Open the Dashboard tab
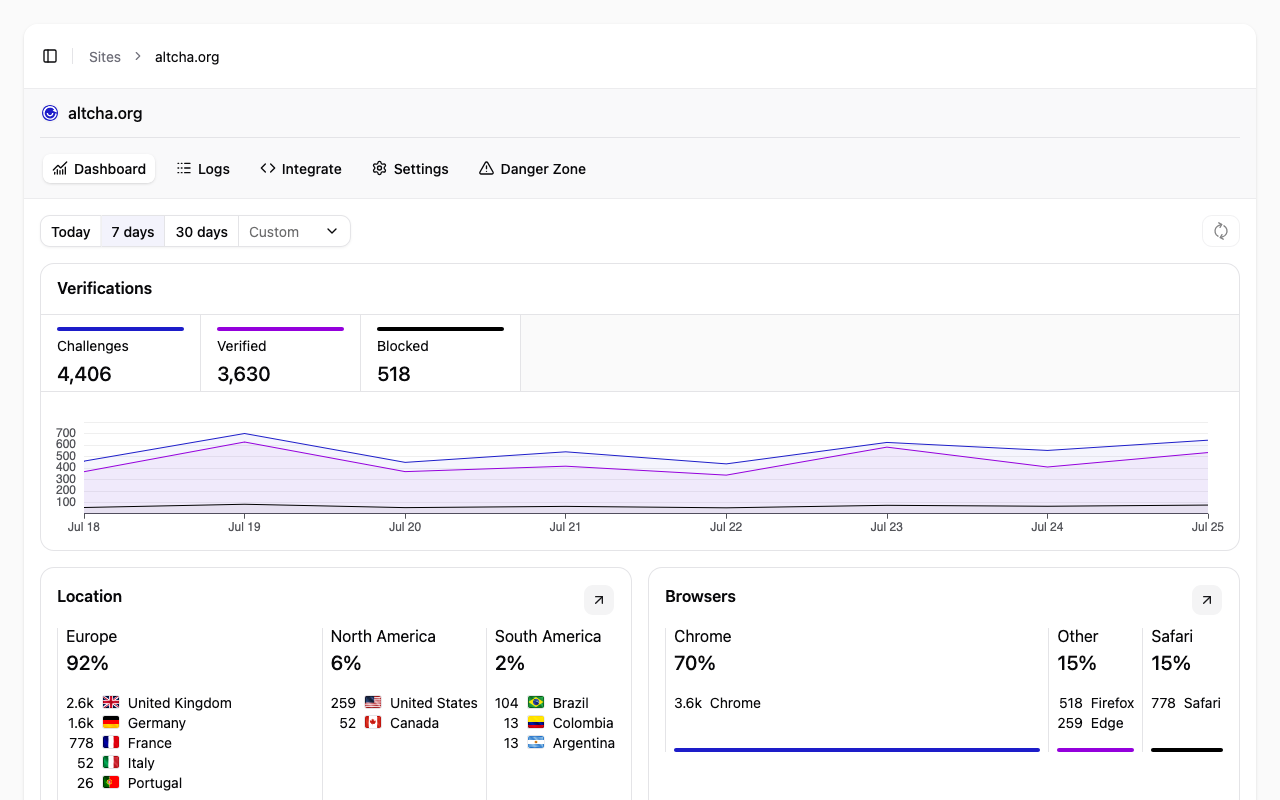 (99, 169)
